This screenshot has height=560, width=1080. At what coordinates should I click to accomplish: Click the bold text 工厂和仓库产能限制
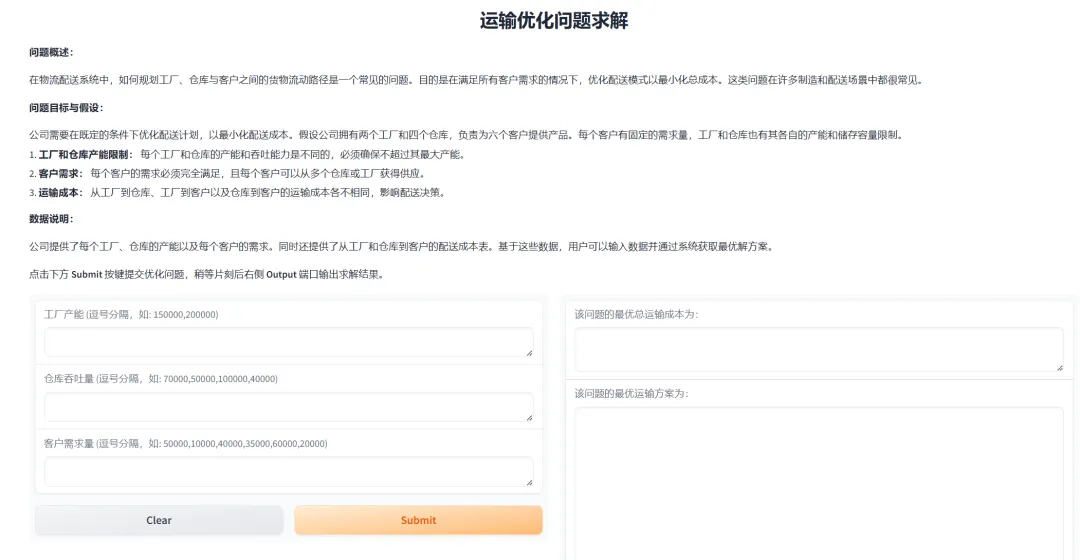point(85,154)
